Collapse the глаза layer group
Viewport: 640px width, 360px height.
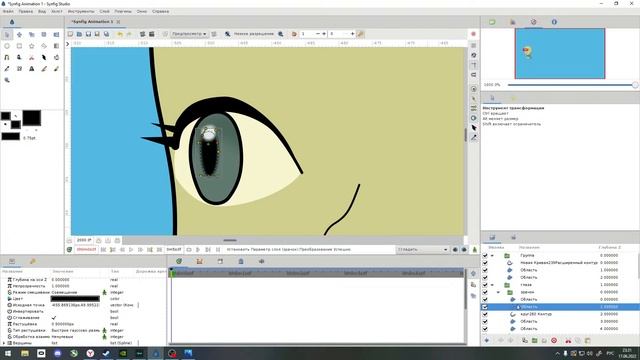coord(492,285)
